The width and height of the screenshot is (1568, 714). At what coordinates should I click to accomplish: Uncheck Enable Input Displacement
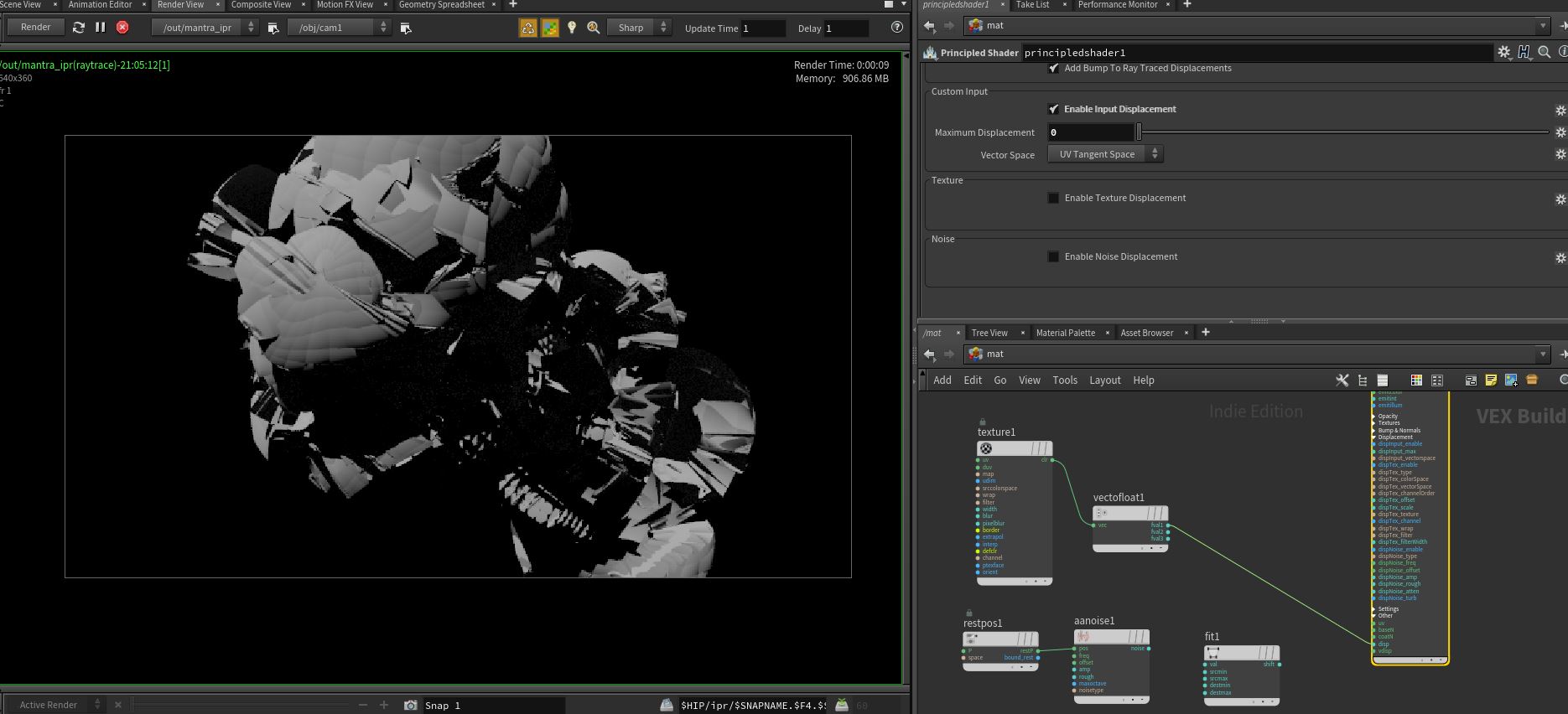click(1054, 109)
